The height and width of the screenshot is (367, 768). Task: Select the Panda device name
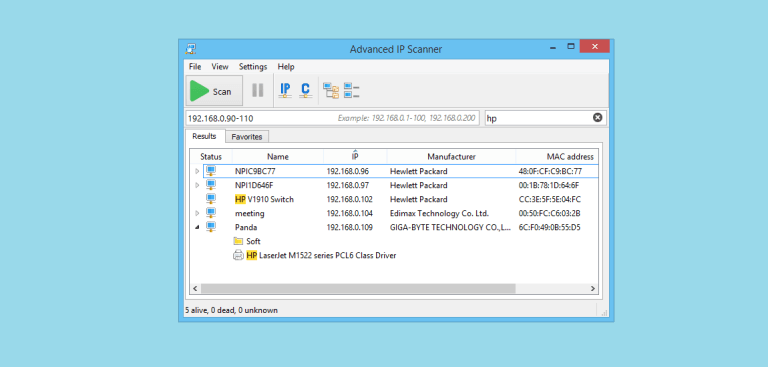point(246,227)
